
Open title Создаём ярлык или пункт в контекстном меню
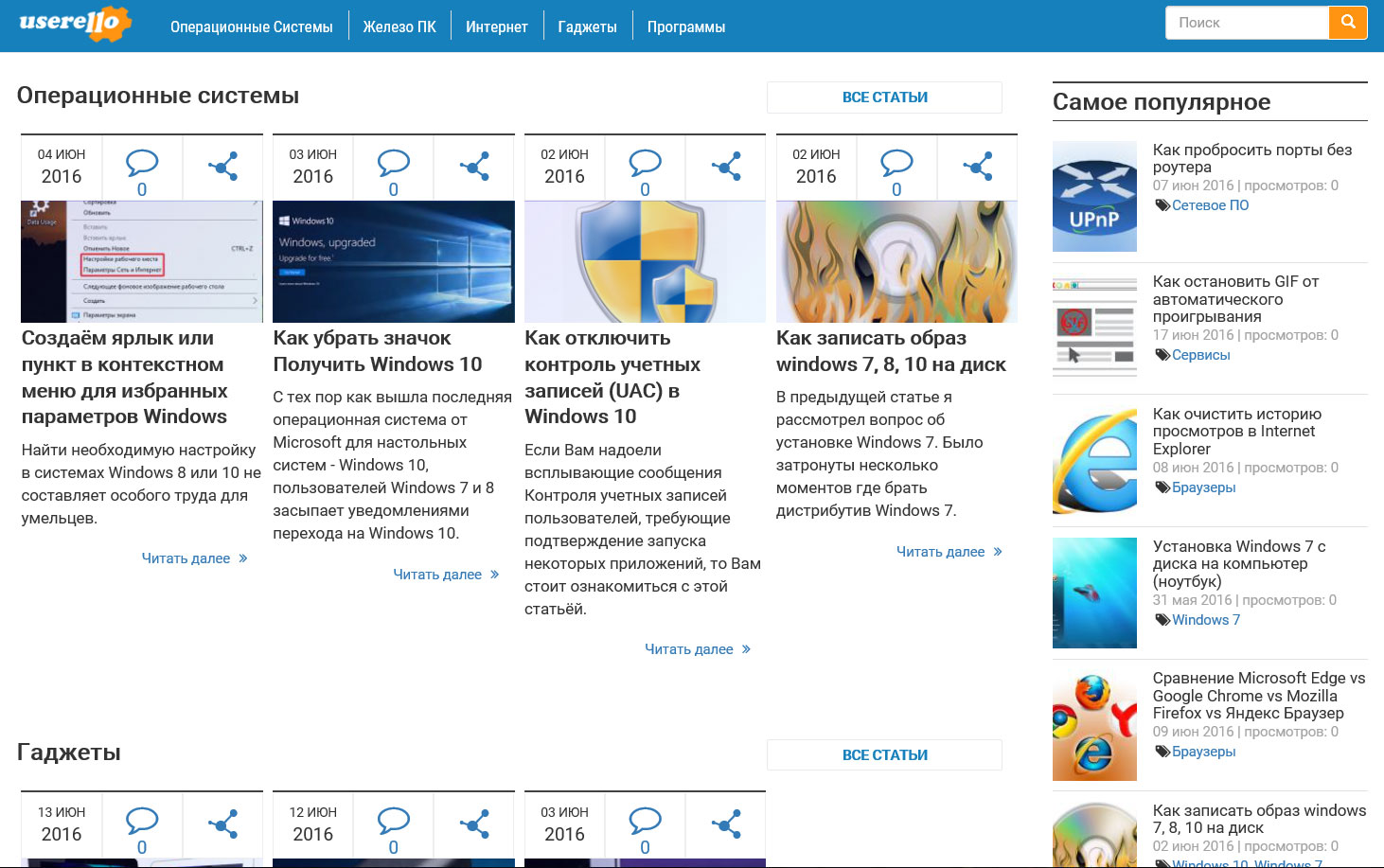(x=124, y=377)
